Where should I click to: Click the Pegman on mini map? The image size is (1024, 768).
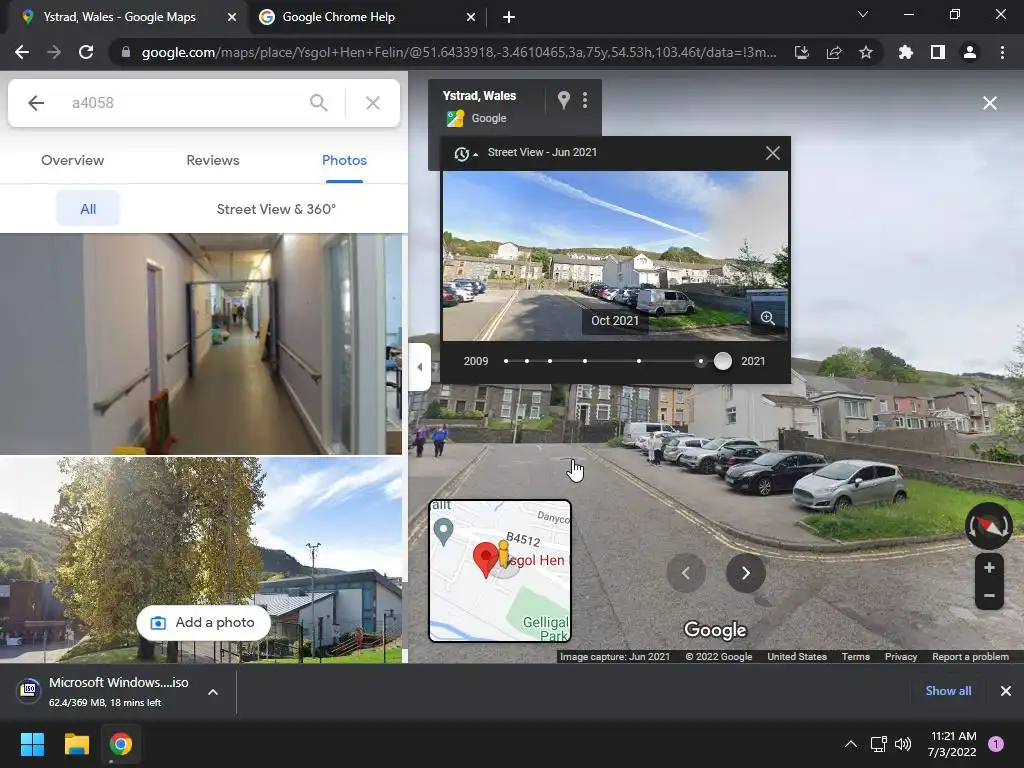503,555
